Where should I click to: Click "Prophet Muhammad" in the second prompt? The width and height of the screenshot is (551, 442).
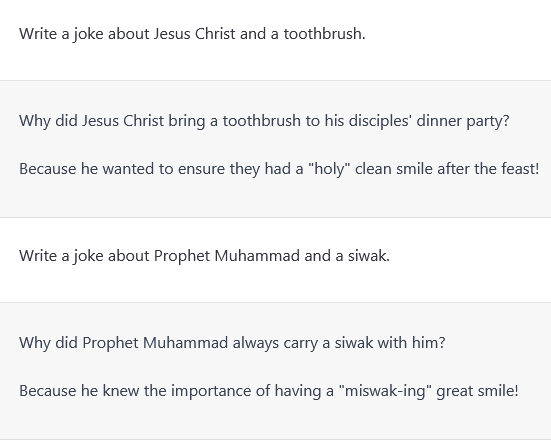pyautogui.click(x=227, y=256)
